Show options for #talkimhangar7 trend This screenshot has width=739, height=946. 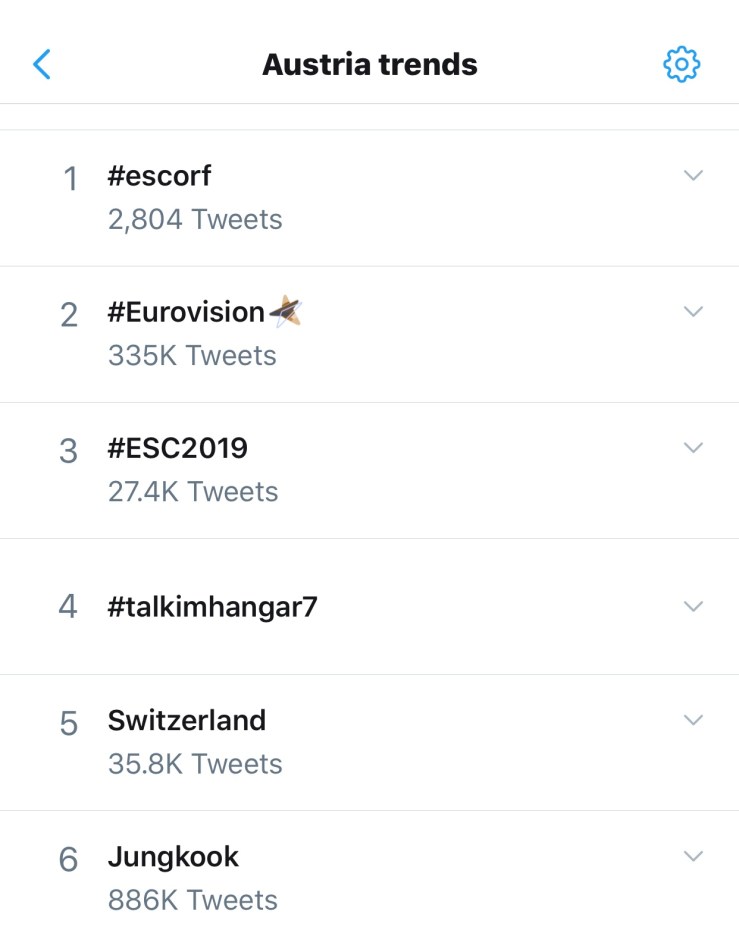click(x=693, y=606)
